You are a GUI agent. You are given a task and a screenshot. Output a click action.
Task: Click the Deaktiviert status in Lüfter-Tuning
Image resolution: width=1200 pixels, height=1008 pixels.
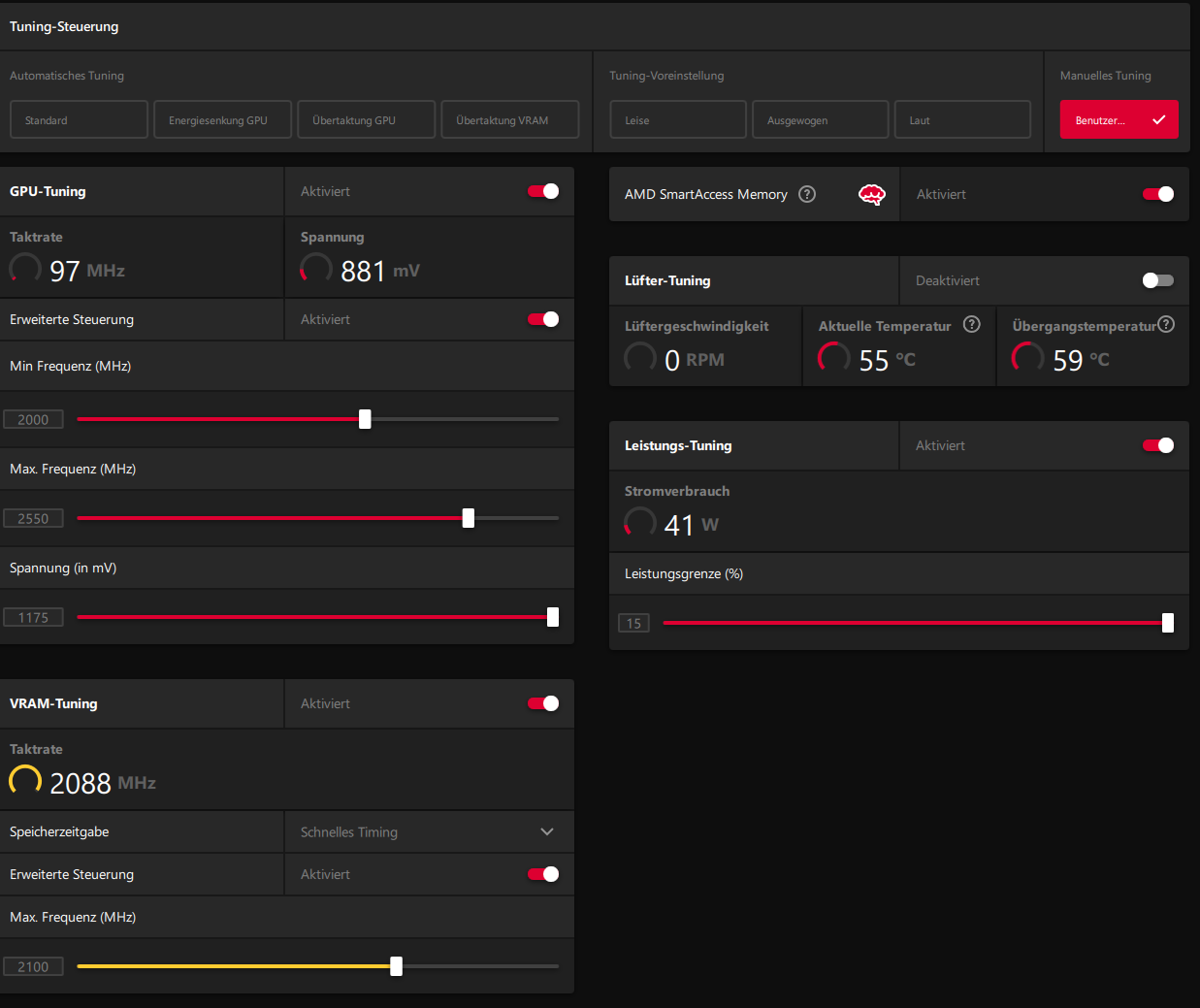click(x=948, y=280)
